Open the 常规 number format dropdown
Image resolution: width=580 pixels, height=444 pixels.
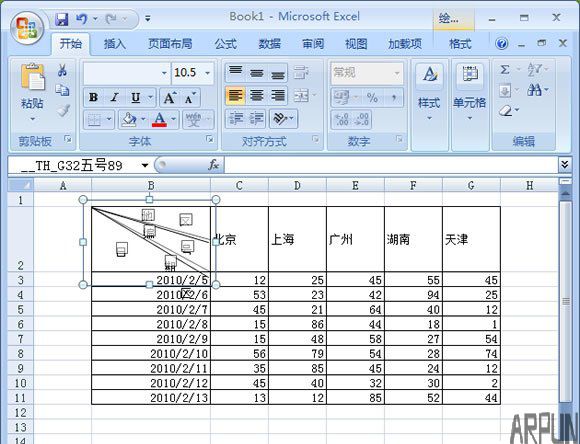[397, 73]
